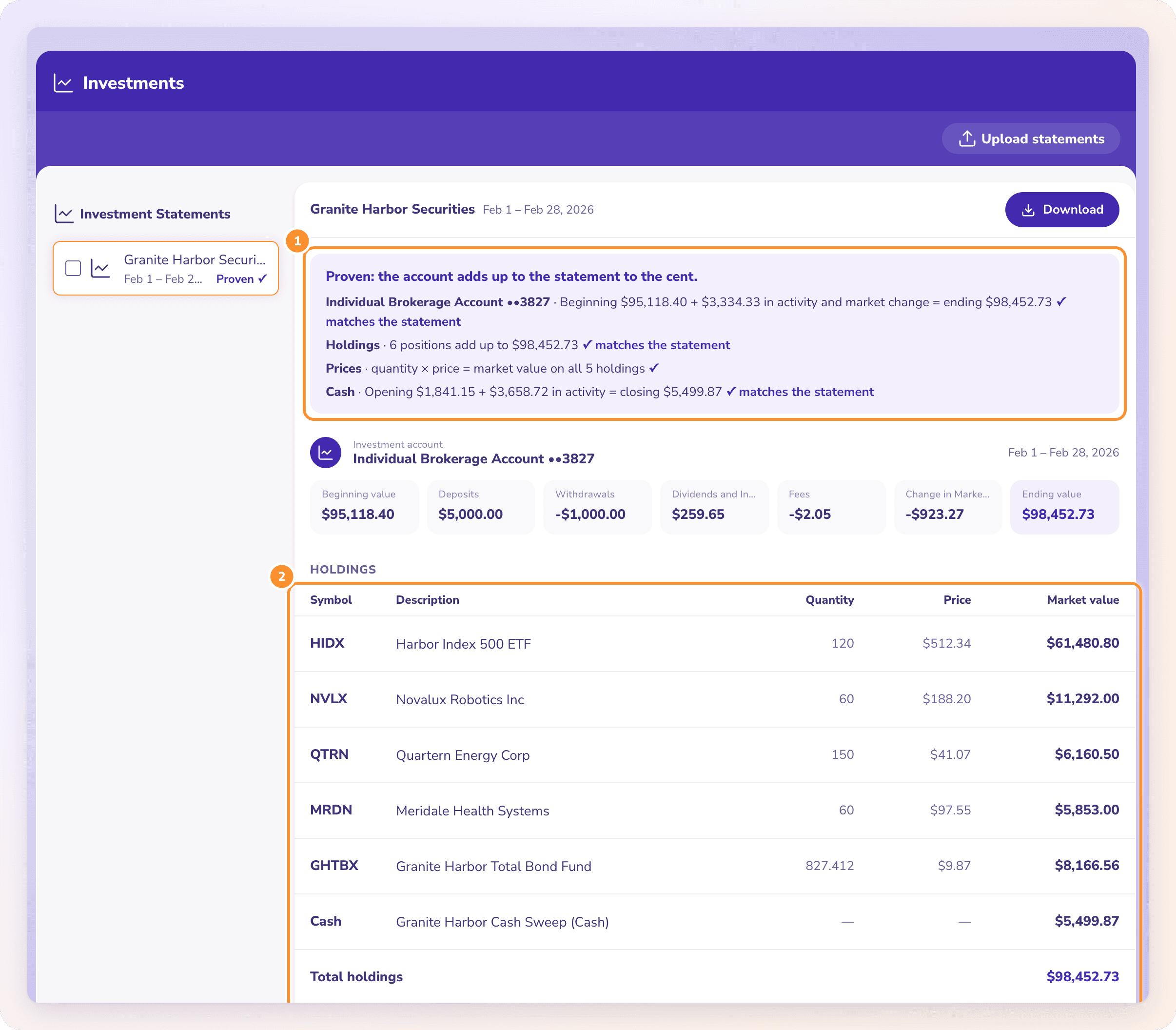Click NVLX market value $11,292.00
1176x1030 pixels.
1082,699
